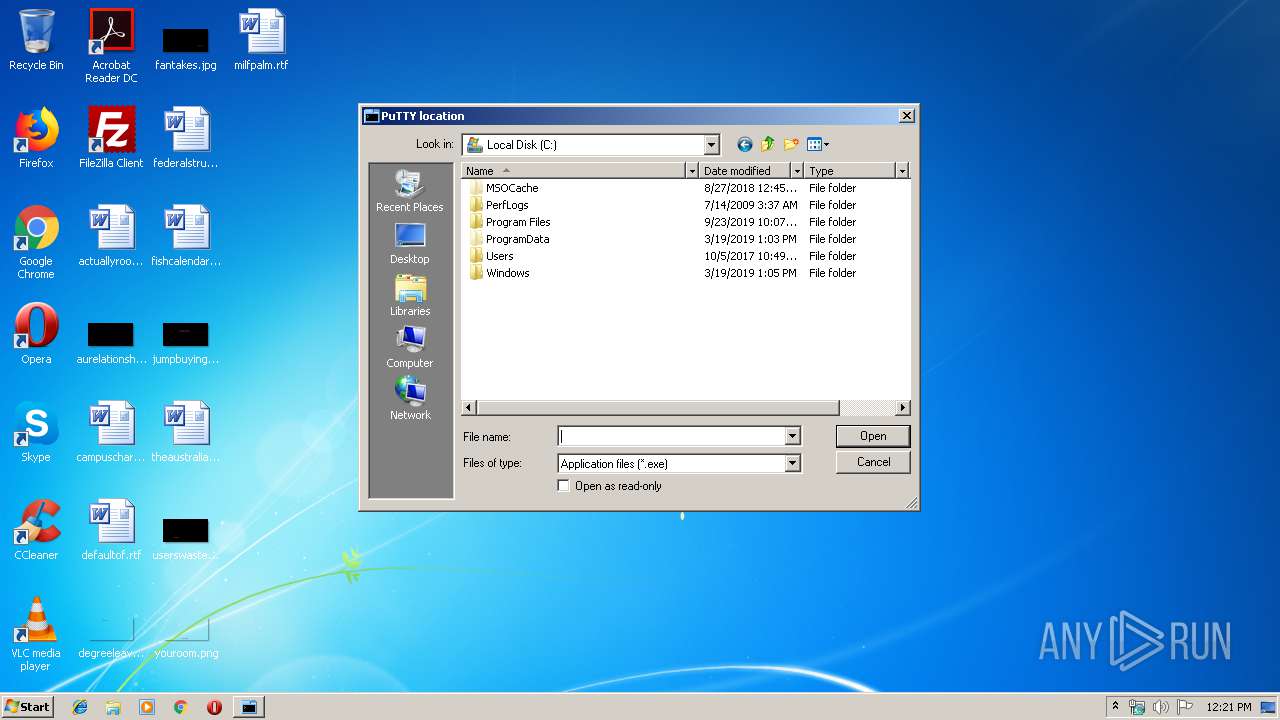
Task: Click the horizontal scrollbar thumb
Action: tap(658, 408)
